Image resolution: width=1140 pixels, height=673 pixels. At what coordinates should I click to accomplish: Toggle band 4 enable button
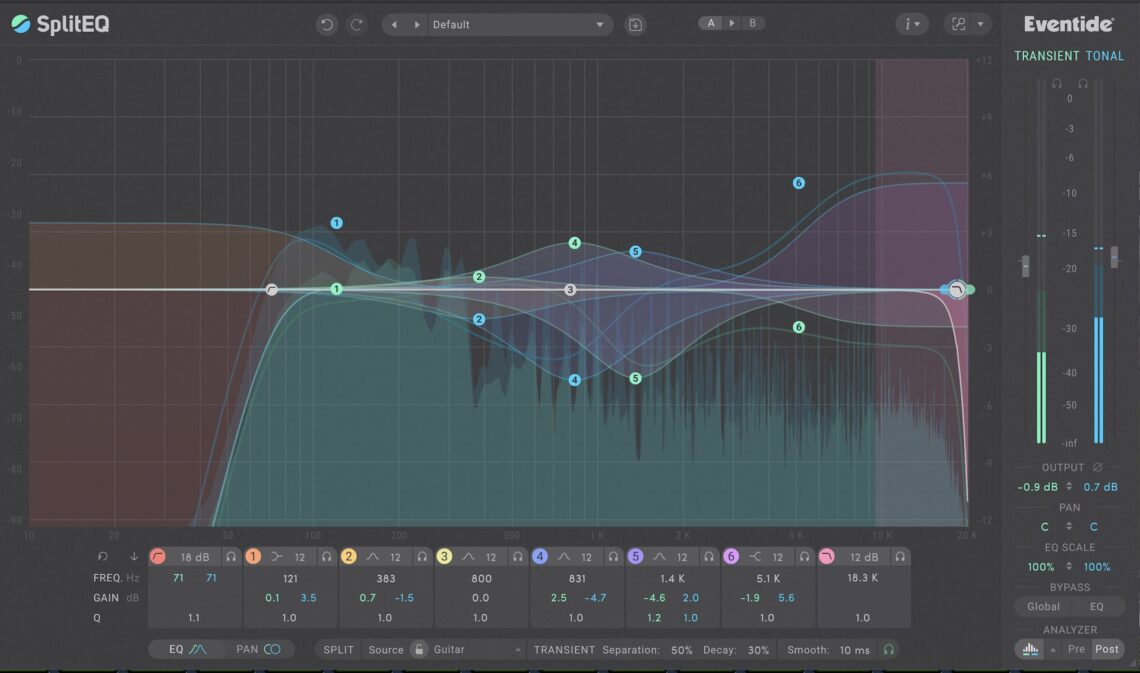[539, 556]
